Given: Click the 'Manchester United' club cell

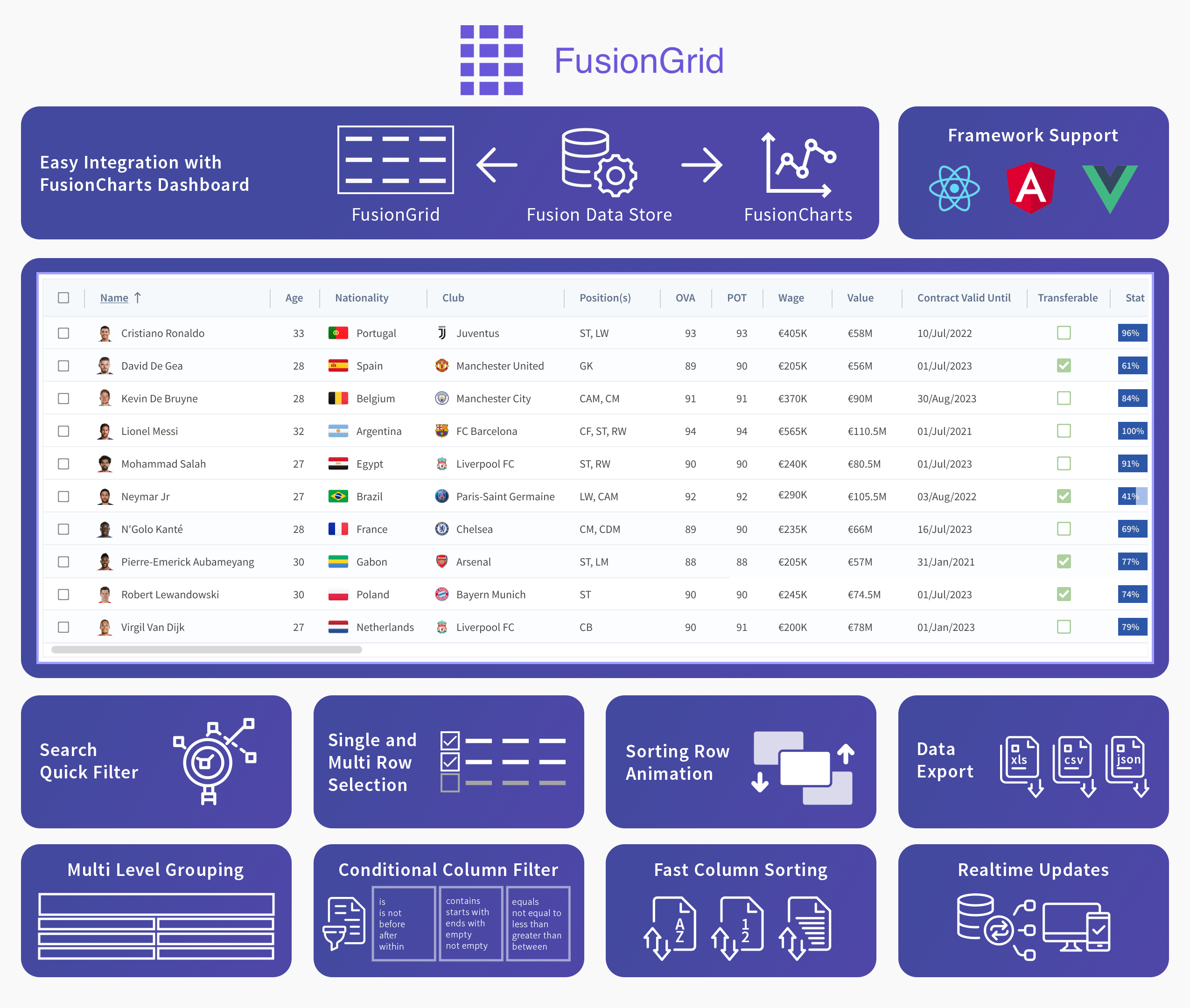Looking at the screenshot, I should [500, 366].
